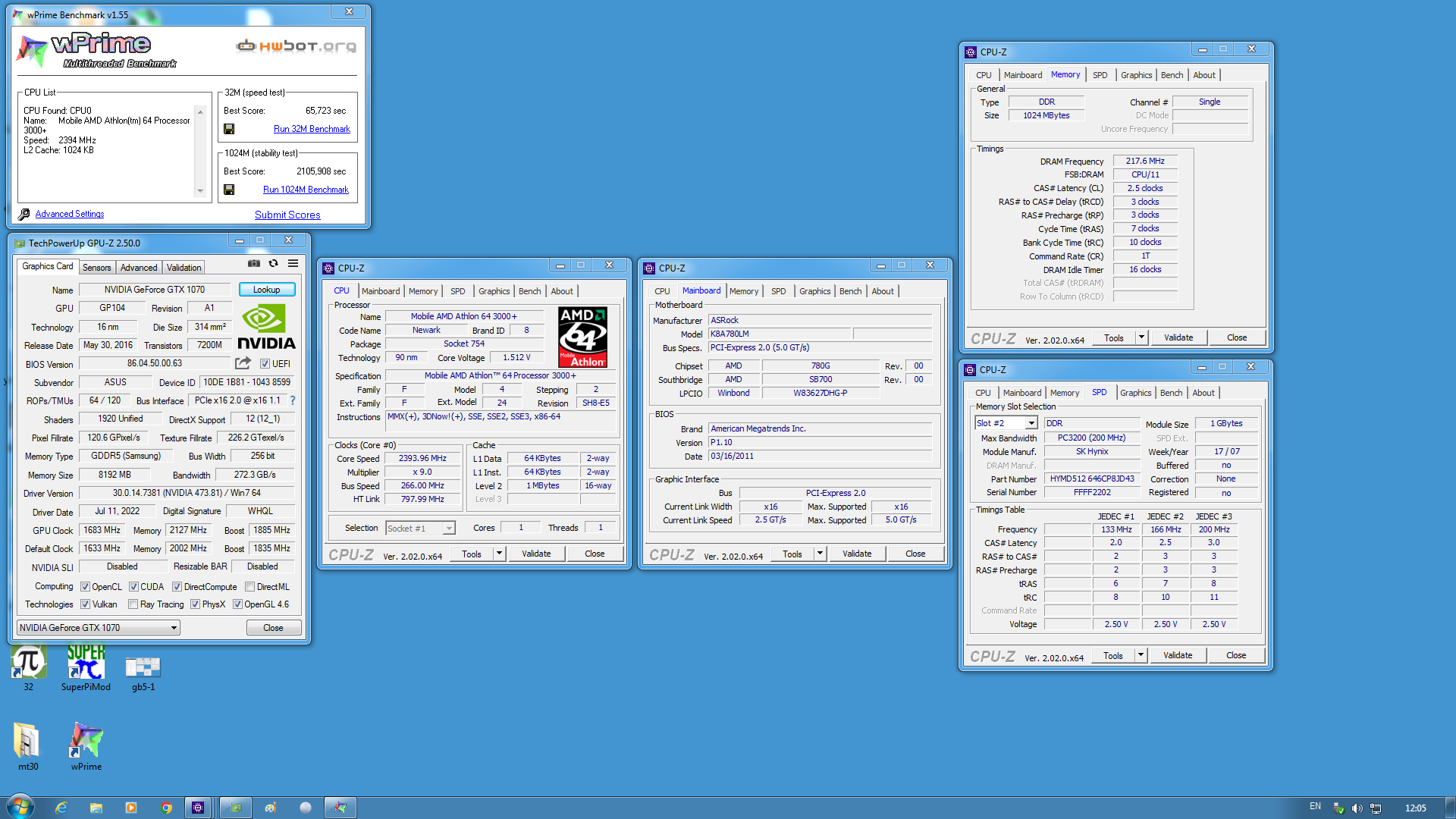The height and width of the screenshot is (819, 1456).
Task: Click the NVIDIA logo in GPU-Z
Action: coord(266,327)
